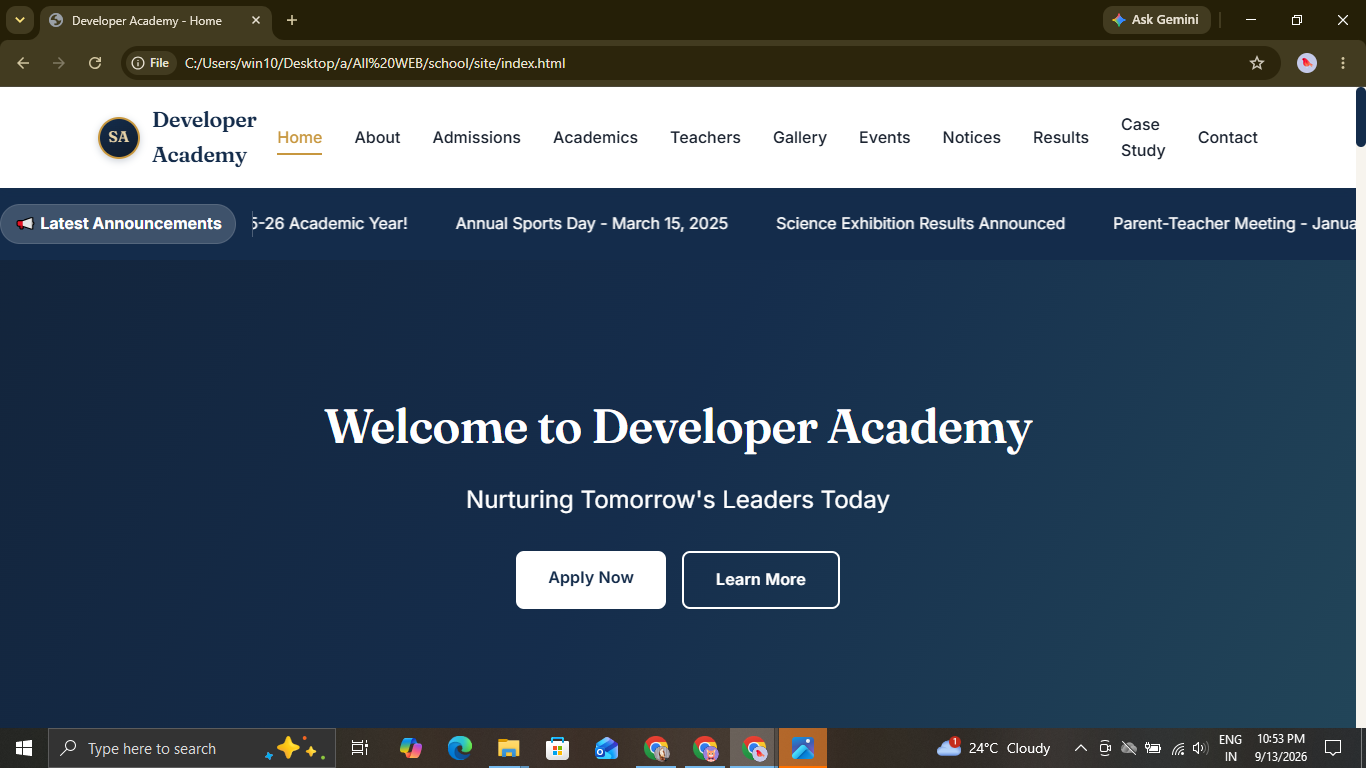Close the Developer Academy - Home tab
1366x768 pixels.
point(256,20)
